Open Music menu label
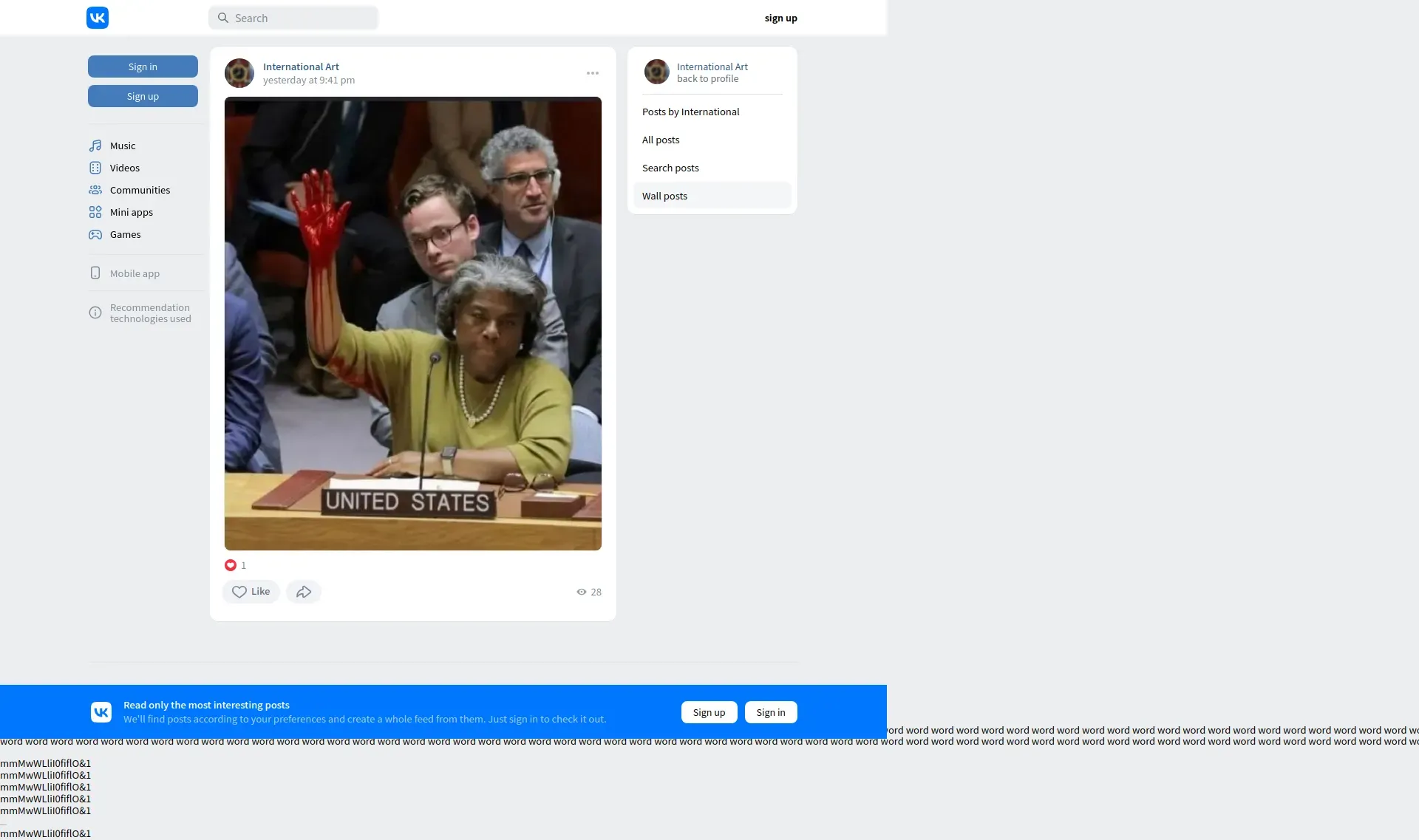Viewport: 1419px width, 840px height. (123, 146)
